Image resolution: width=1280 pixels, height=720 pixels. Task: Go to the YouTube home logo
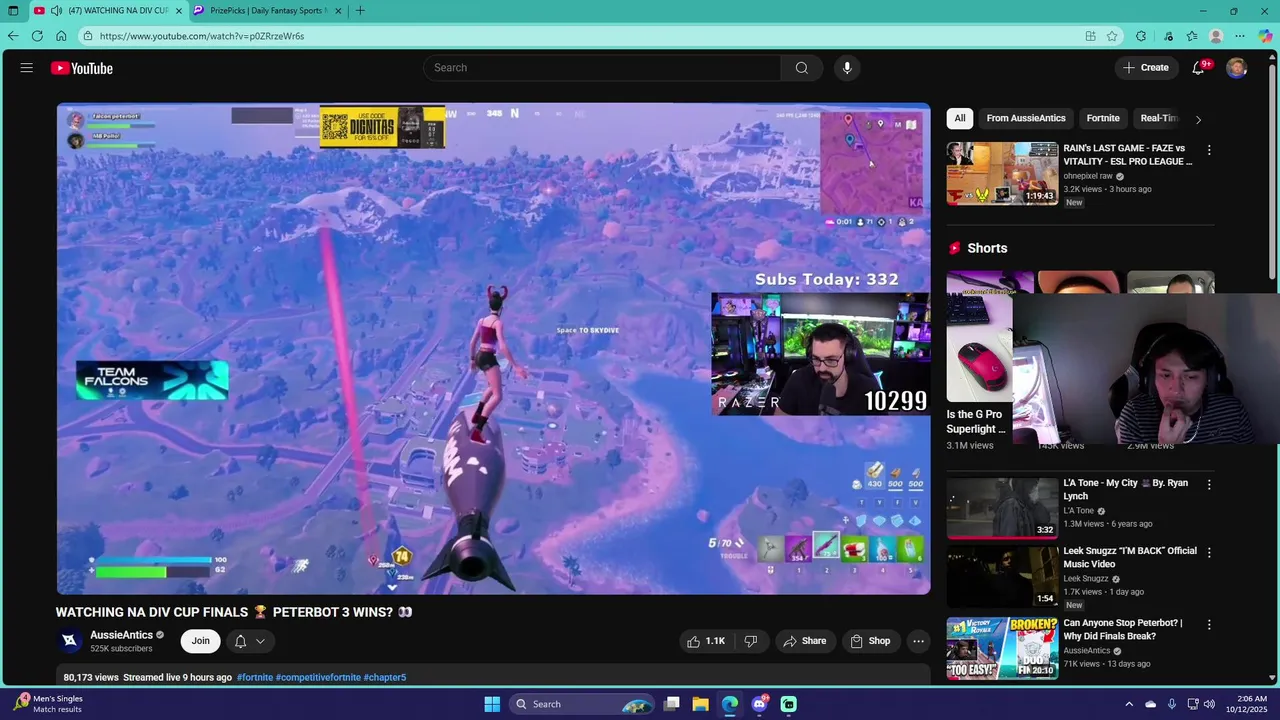tap(82, 68)
